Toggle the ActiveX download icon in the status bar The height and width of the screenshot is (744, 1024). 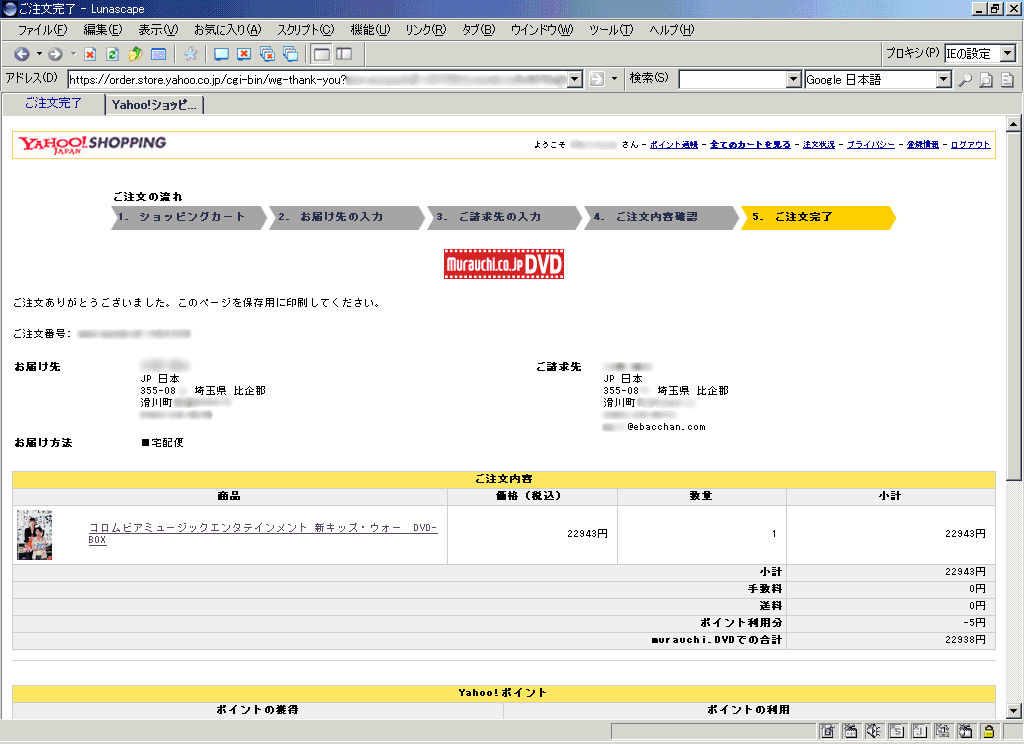(x=942, y=731)
